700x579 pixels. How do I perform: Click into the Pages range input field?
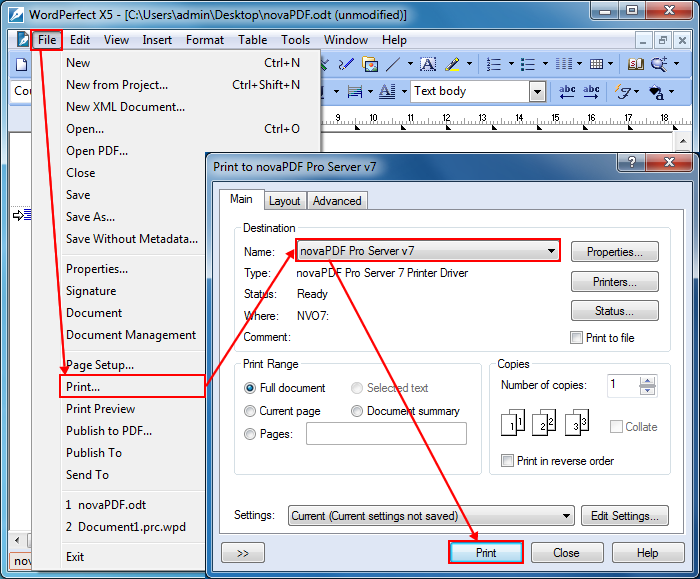tap(386, 433)
